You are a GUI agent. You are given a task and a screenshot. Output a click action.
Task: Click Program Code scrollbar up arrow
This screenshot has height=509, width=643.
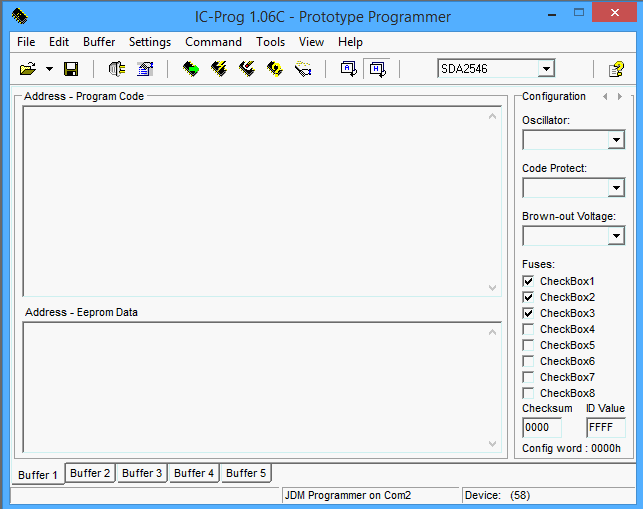click(x=493, y=117)
